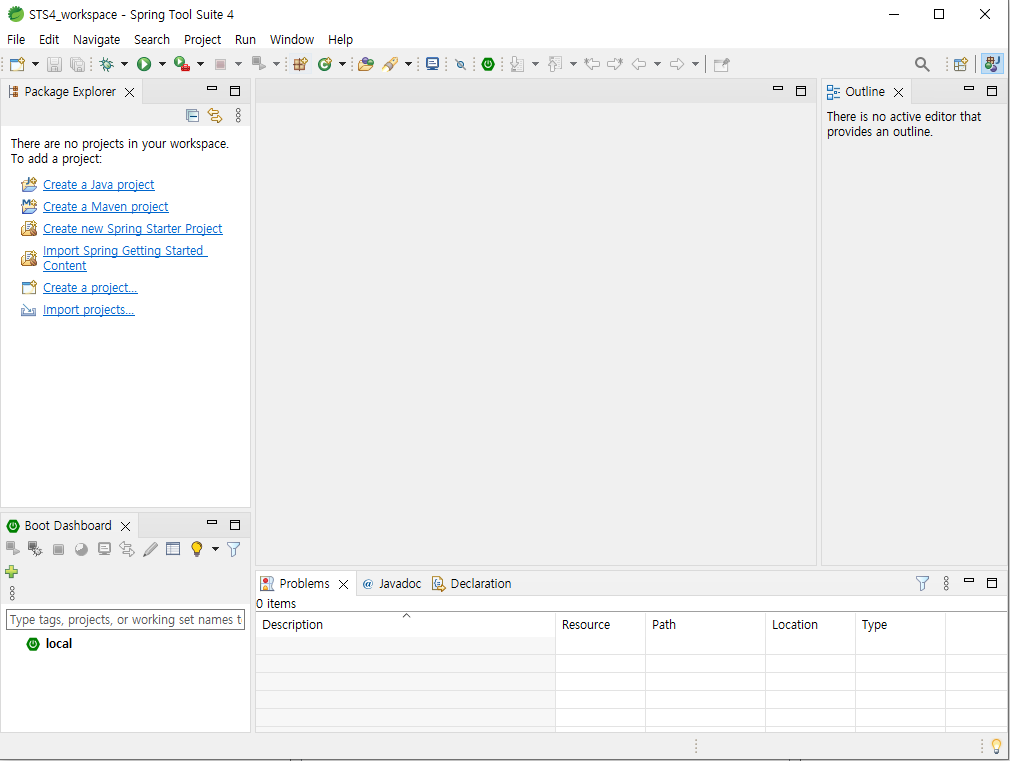Screen dimensions: 1010x761
Task: Click the New Java Class icon
Action: point(325,64)
